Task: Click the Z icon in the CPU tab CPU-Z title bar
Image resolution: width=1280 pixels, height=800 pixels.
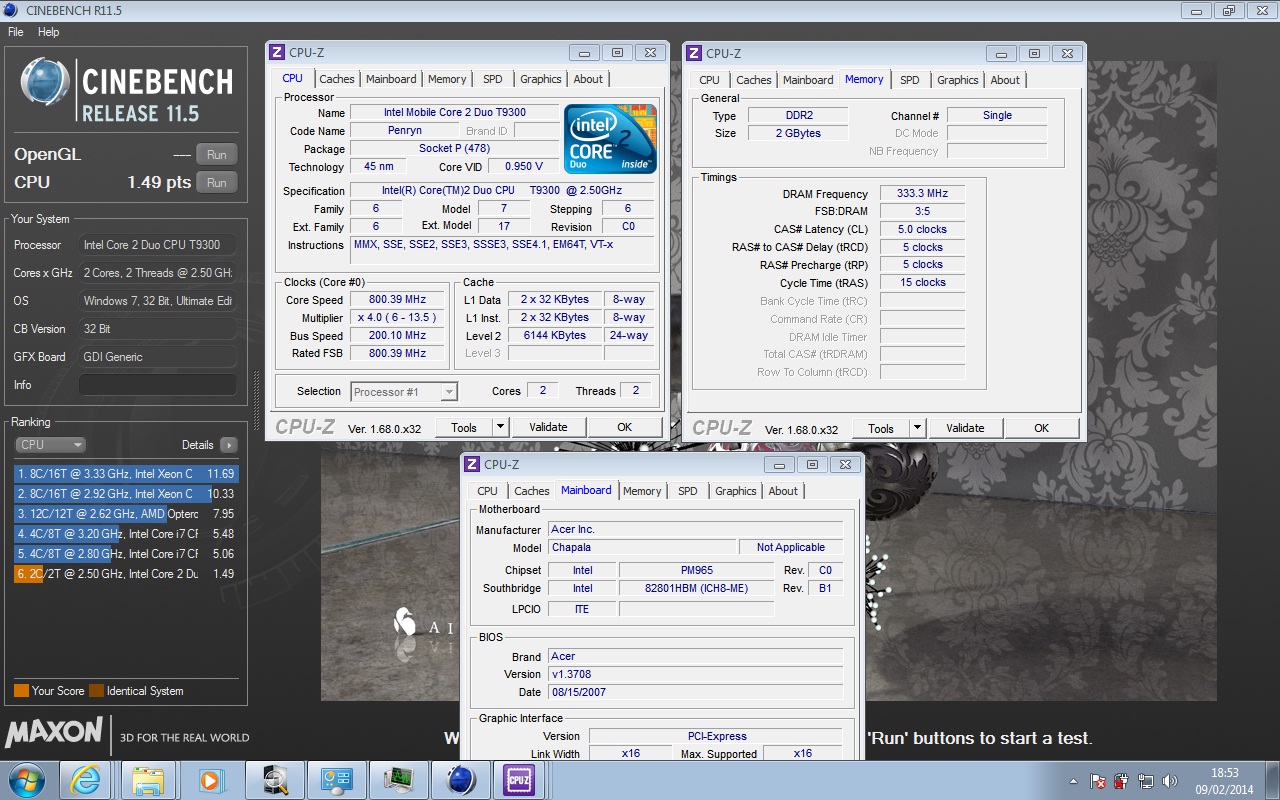Action: pos(277,52)
